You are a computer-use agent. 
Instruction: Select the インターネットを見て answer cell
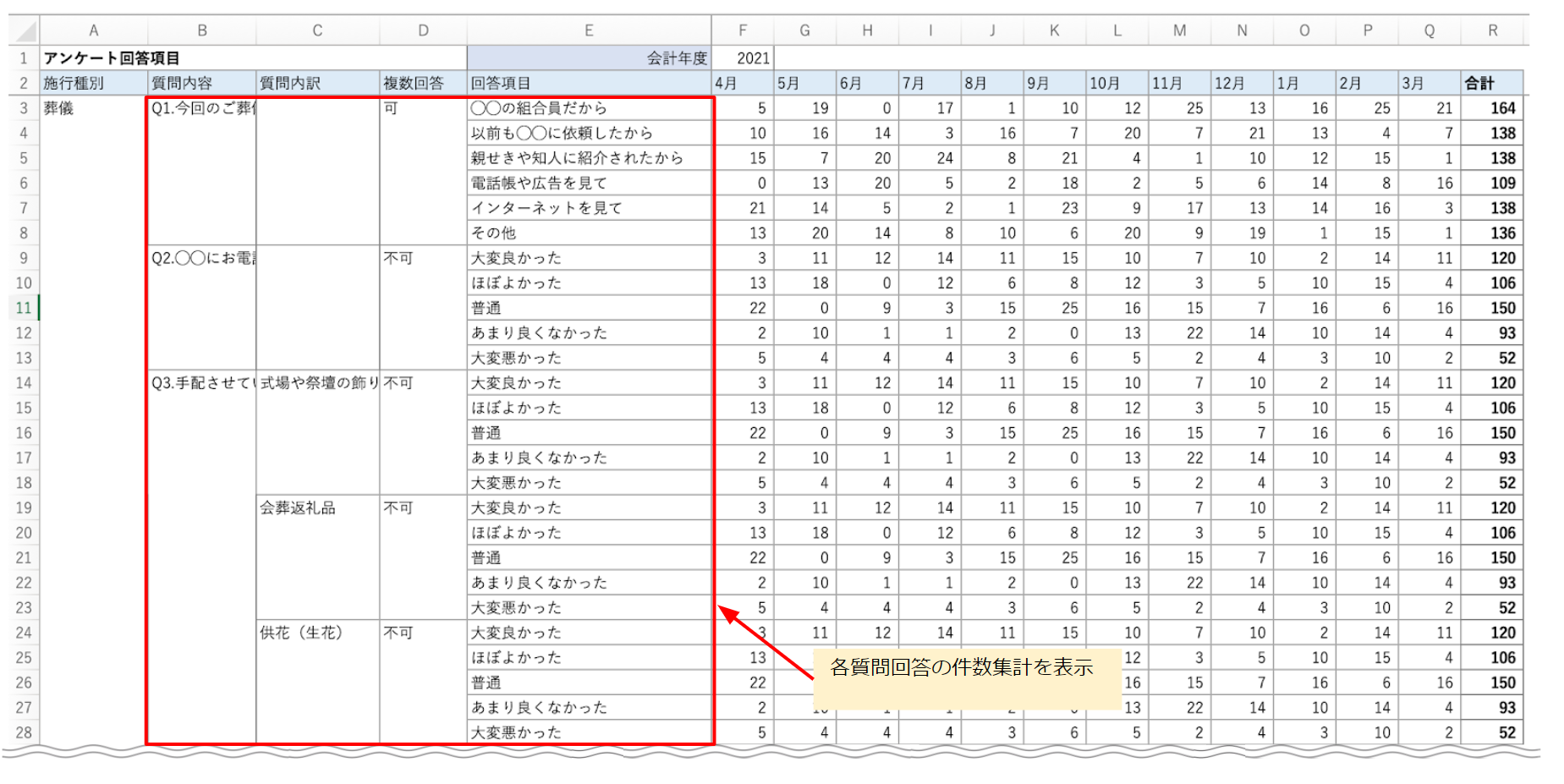click(589, 208)
